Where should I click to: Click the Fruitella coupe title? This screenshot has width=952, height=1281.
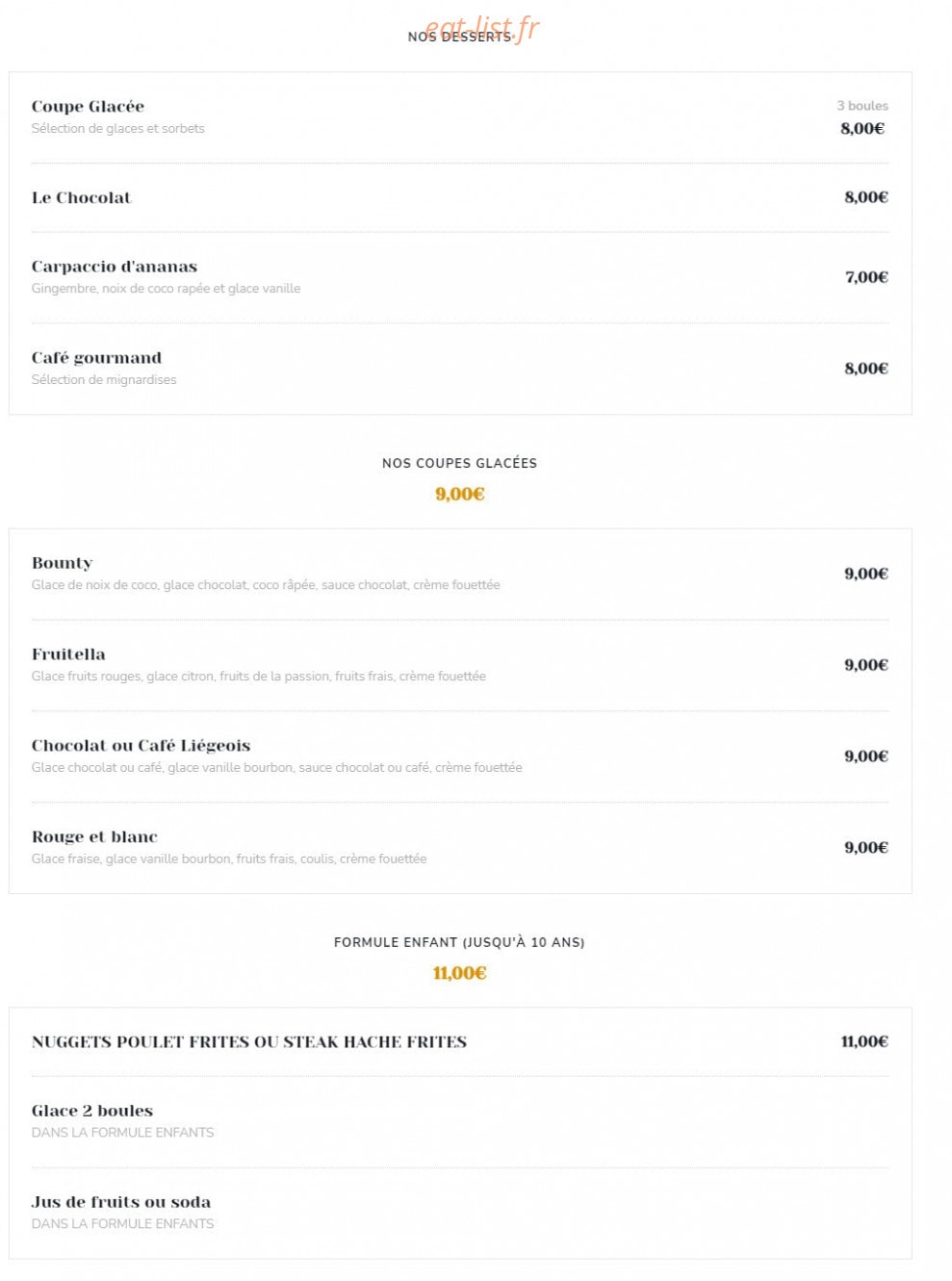tap(68, 654)
